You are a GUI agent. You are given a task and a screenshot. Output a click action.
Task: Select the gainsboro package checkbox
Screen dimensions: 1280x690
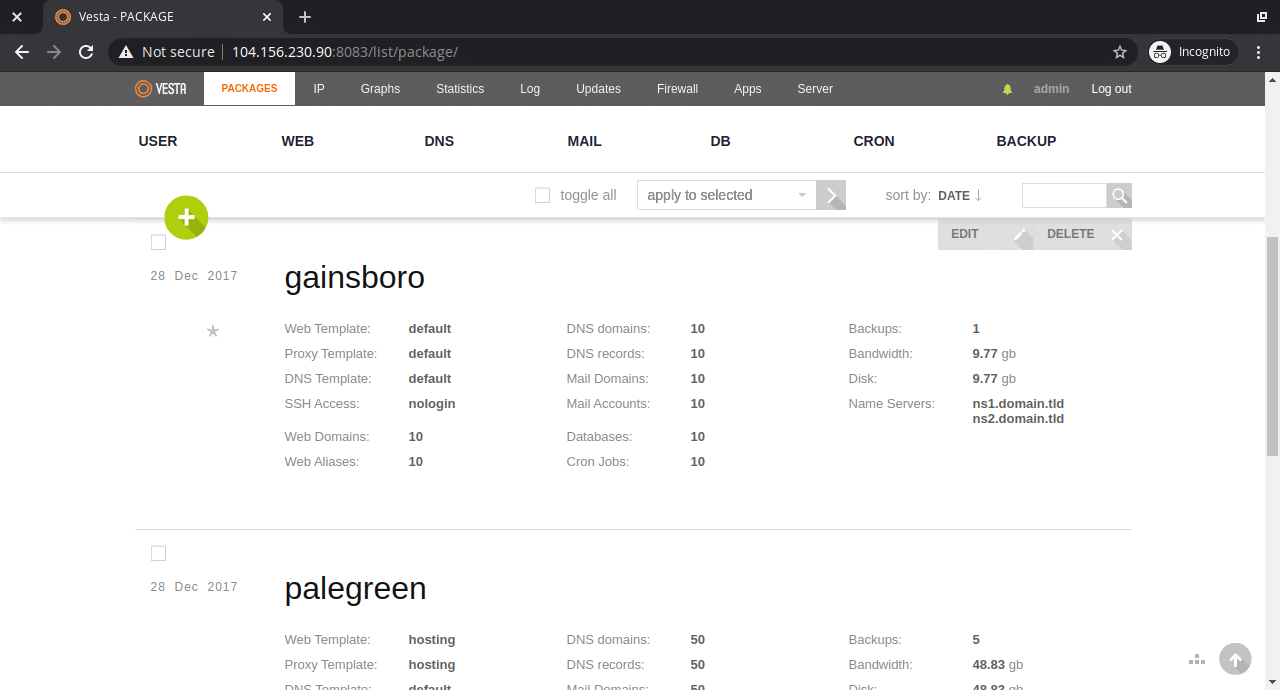(x=158, y=242)
